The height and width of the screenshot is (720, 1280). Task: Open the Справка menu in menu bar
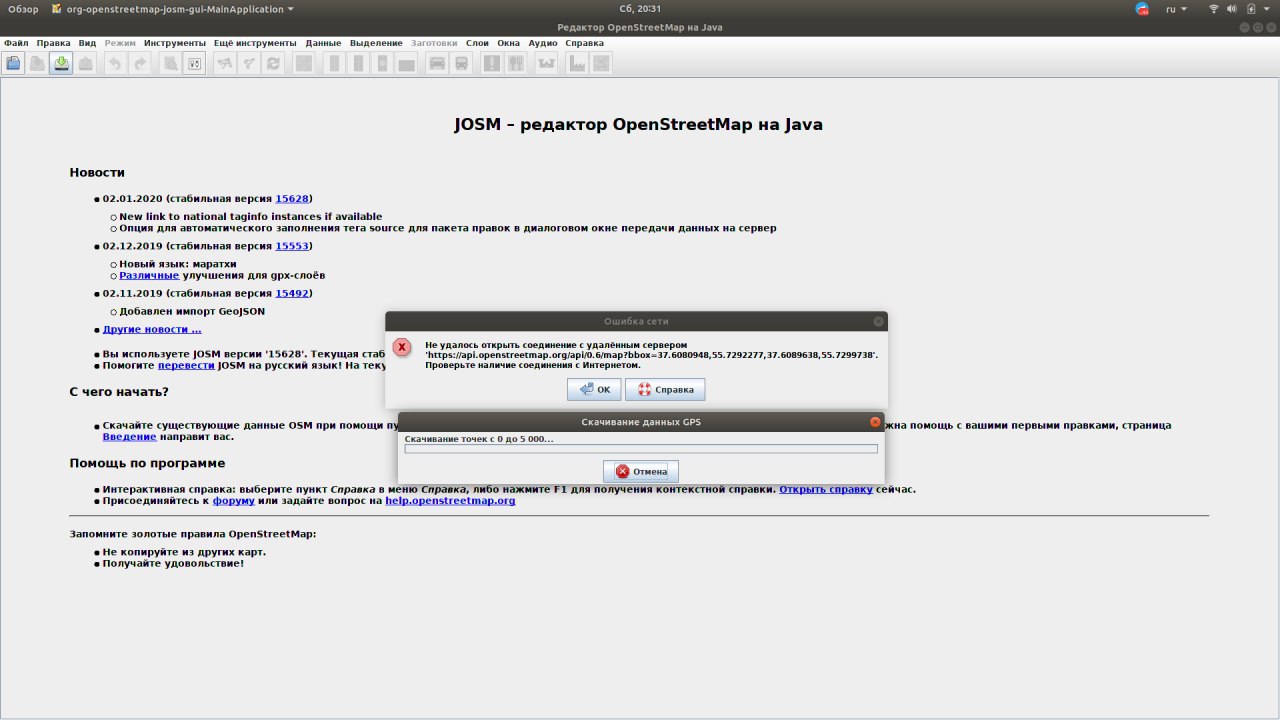(x=584, y=43)
